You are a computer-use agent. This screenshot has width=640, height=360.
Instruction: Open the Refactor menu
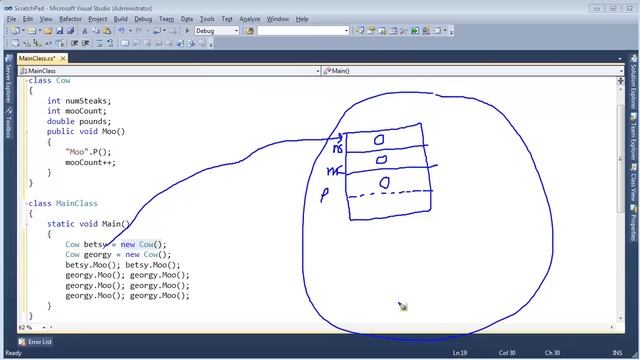(x=70, y=19)
